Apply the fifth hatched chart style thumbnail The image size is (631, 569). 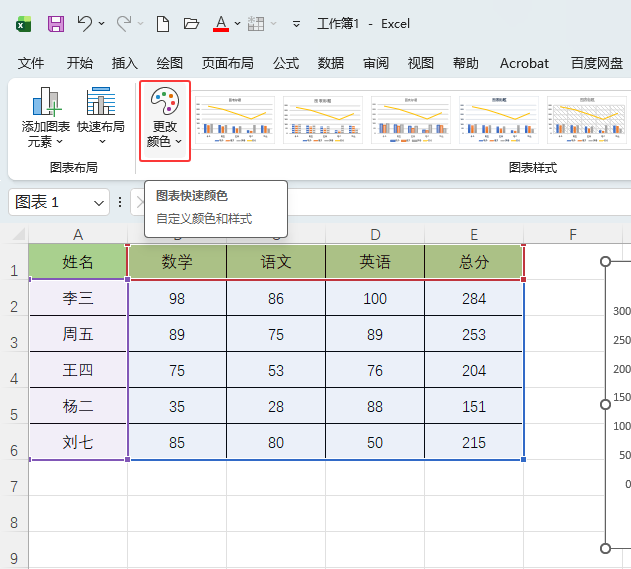(587, 120)
